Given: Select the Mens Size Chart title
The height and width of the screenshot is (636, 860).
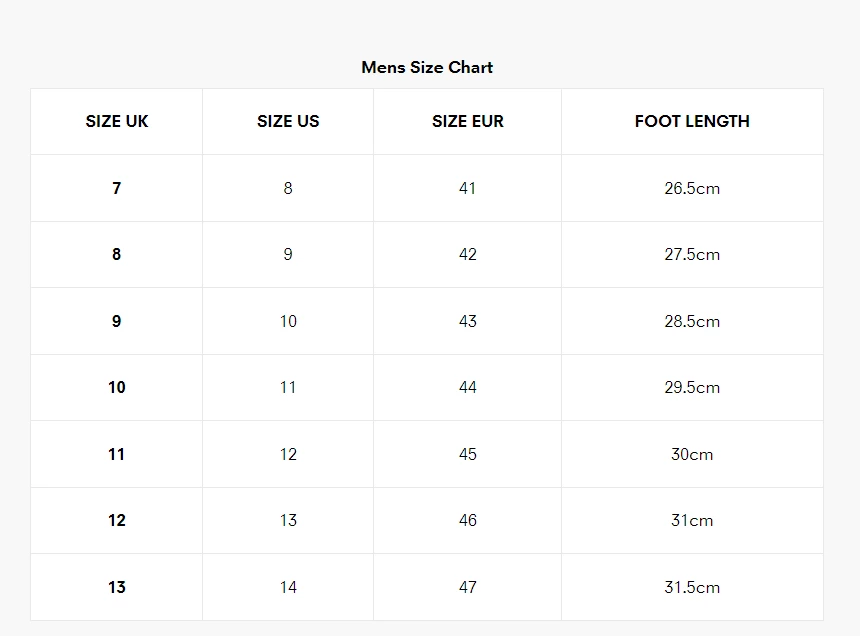Looking at the screenshot, I should click(427, 67).
